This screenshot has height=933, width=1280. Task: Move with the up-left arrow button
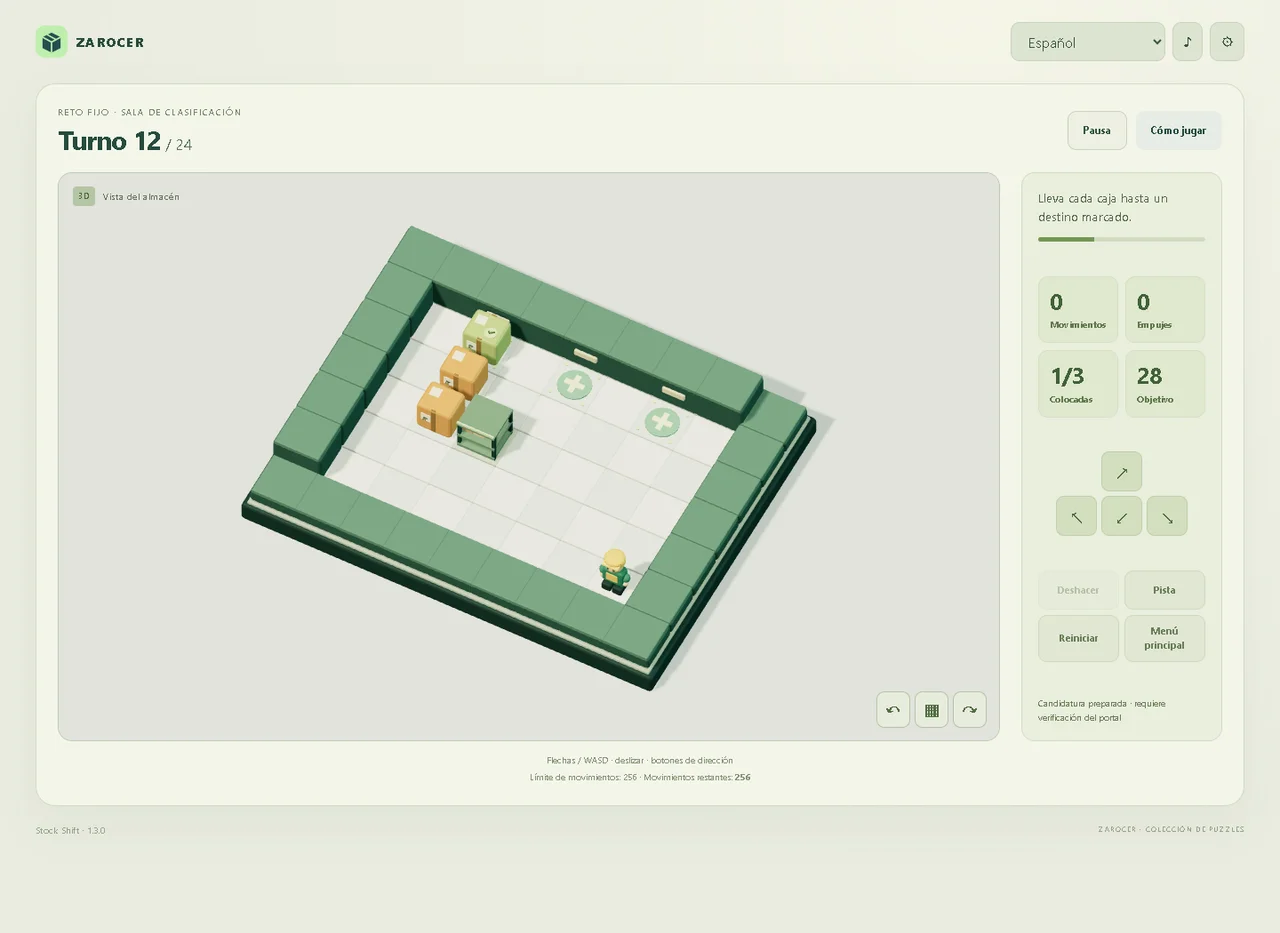1076,516
